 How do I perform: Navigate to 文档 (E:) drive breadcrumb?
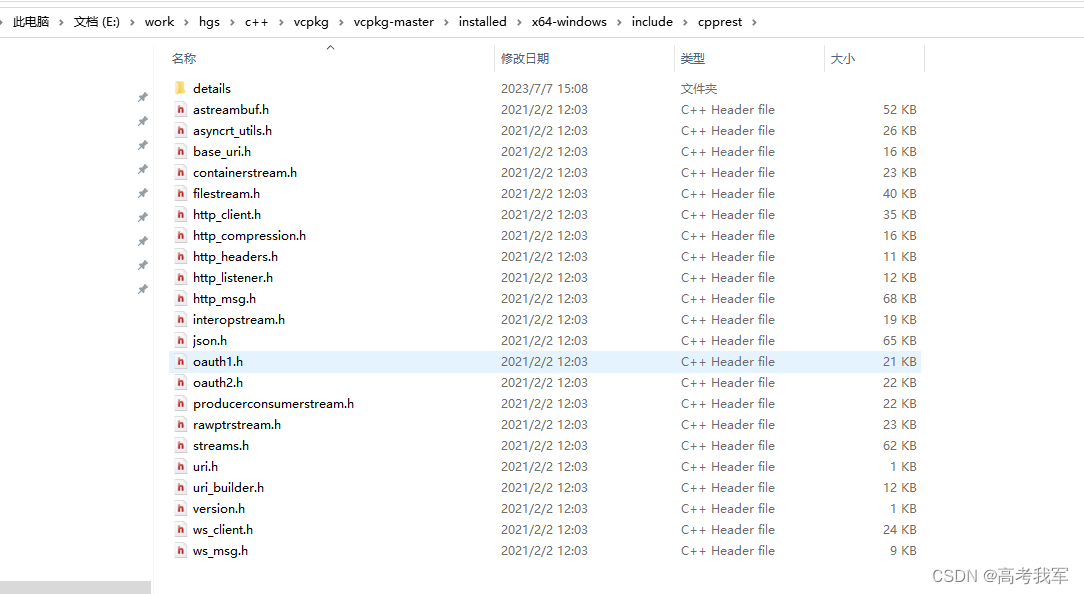pyautogui.click(x=97, y=22)
